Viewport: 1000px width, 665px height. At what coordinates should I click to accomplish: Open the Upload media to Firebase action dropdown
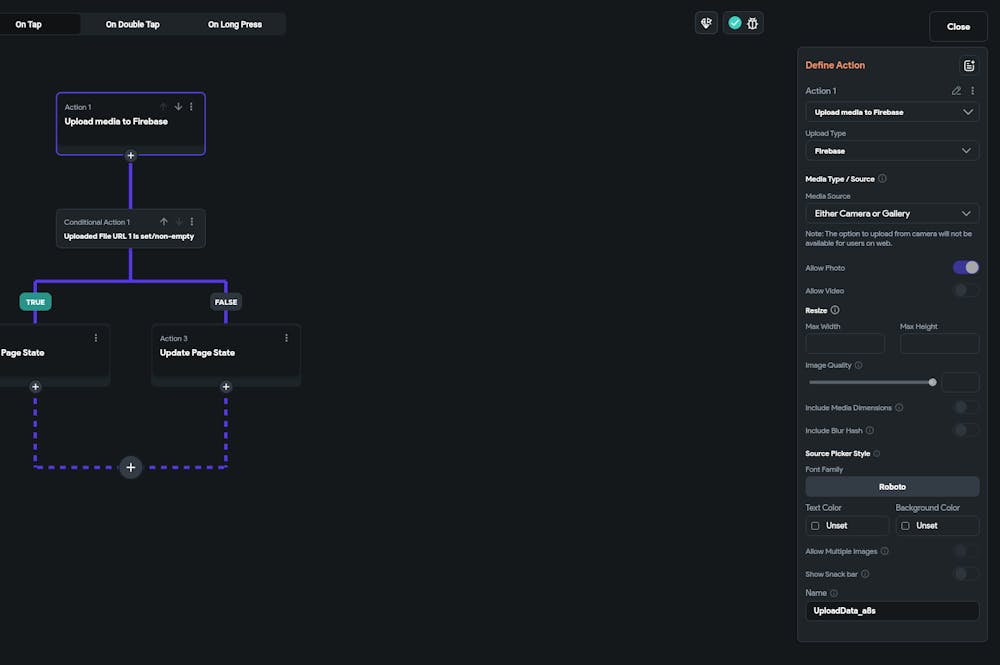[x=891, y=111]
